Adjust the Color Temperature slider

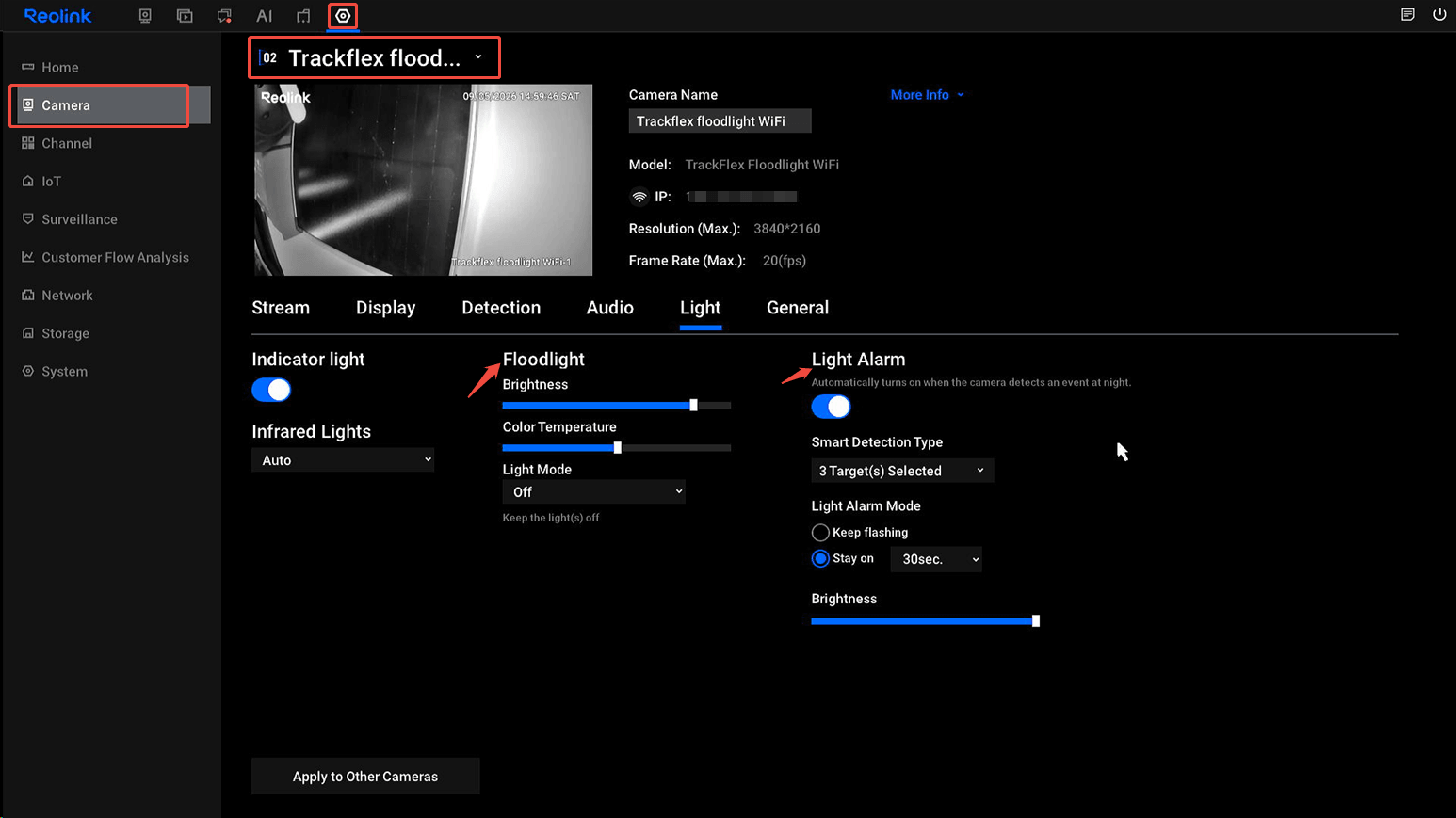point(617,447)
